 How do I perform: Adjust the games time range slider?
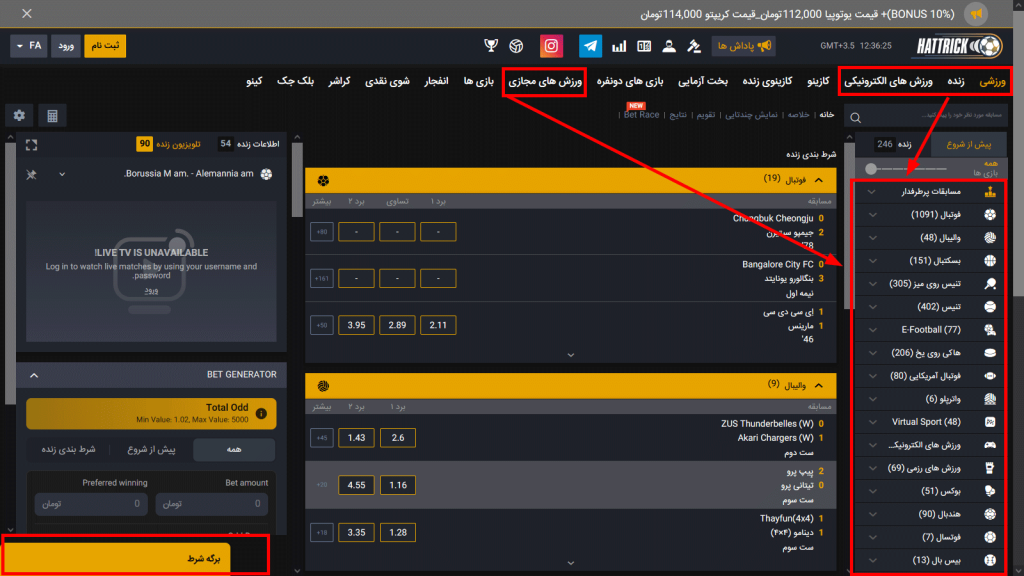tap(873, 169)
